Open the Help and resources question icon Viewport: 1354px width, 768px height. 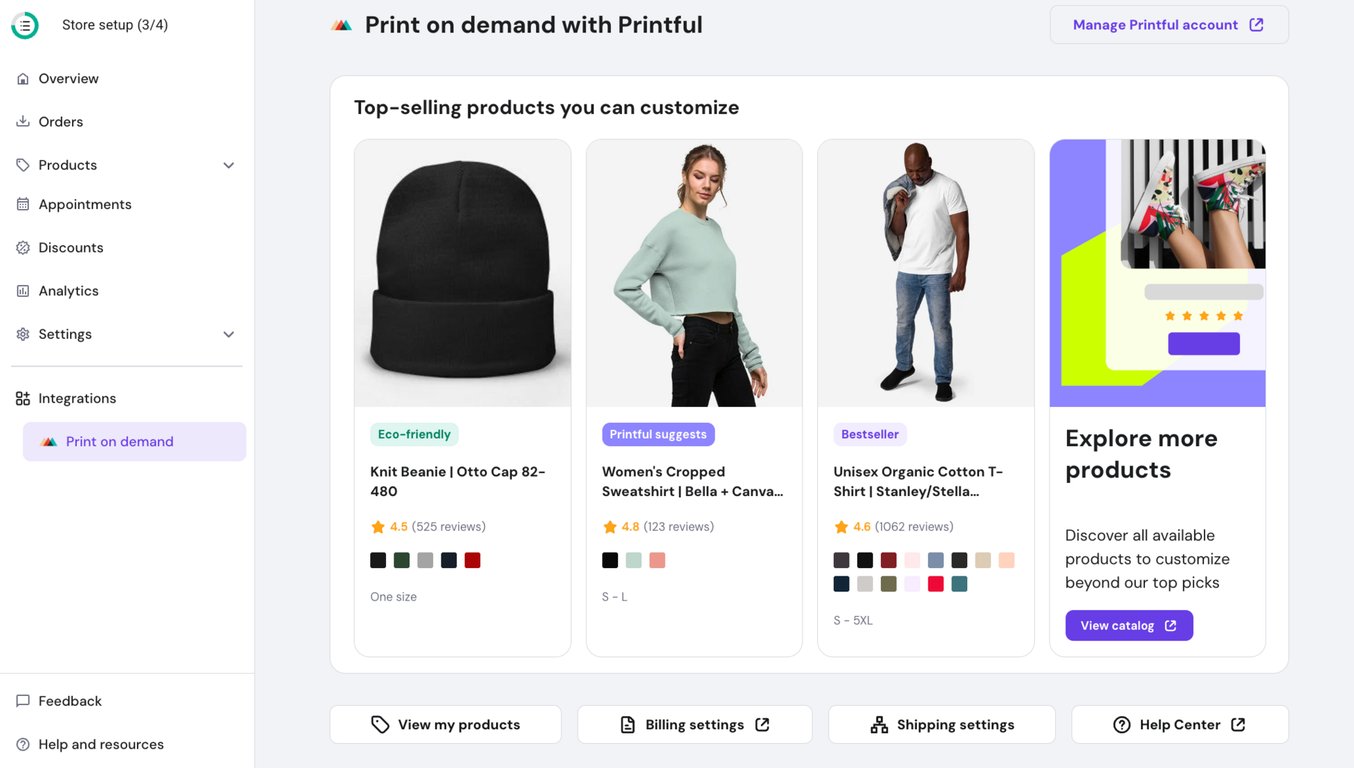[x=22, y=744]
